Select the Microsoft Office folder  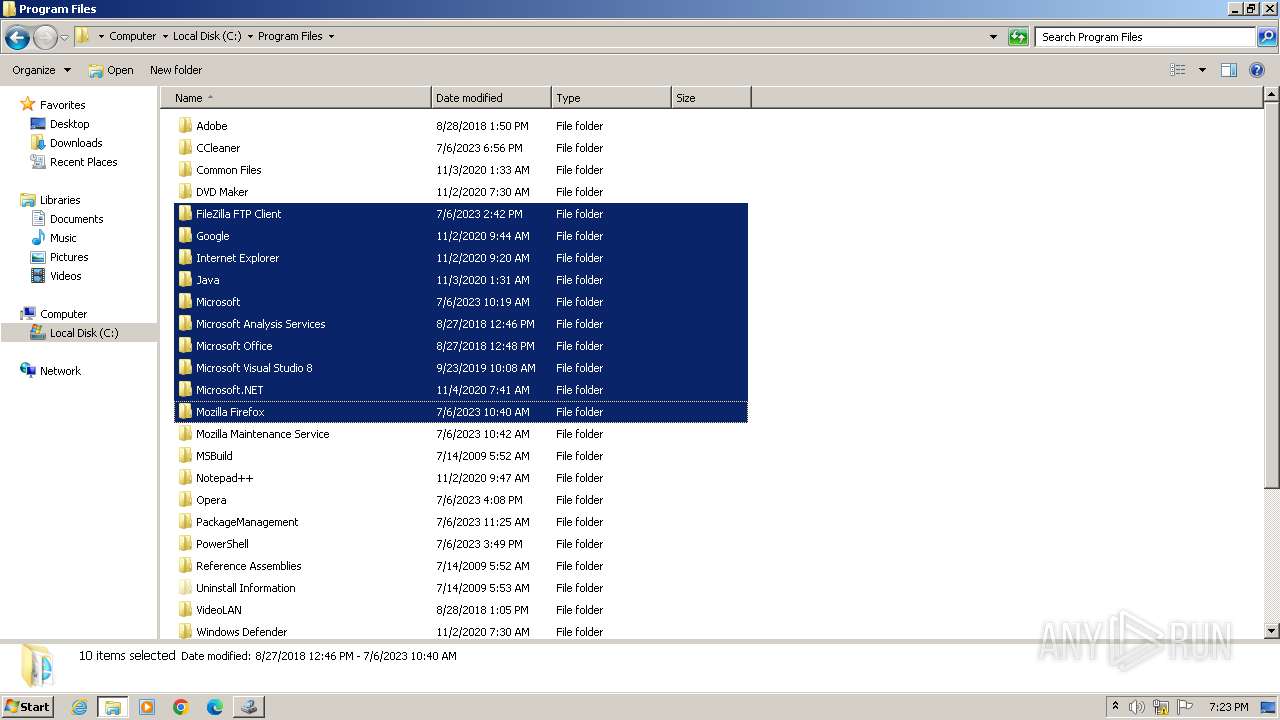point(234,346)
